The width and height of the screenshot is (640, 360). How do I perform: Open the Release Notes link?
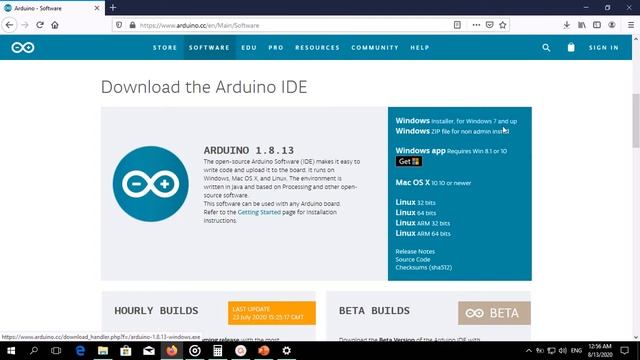point(415,251)
